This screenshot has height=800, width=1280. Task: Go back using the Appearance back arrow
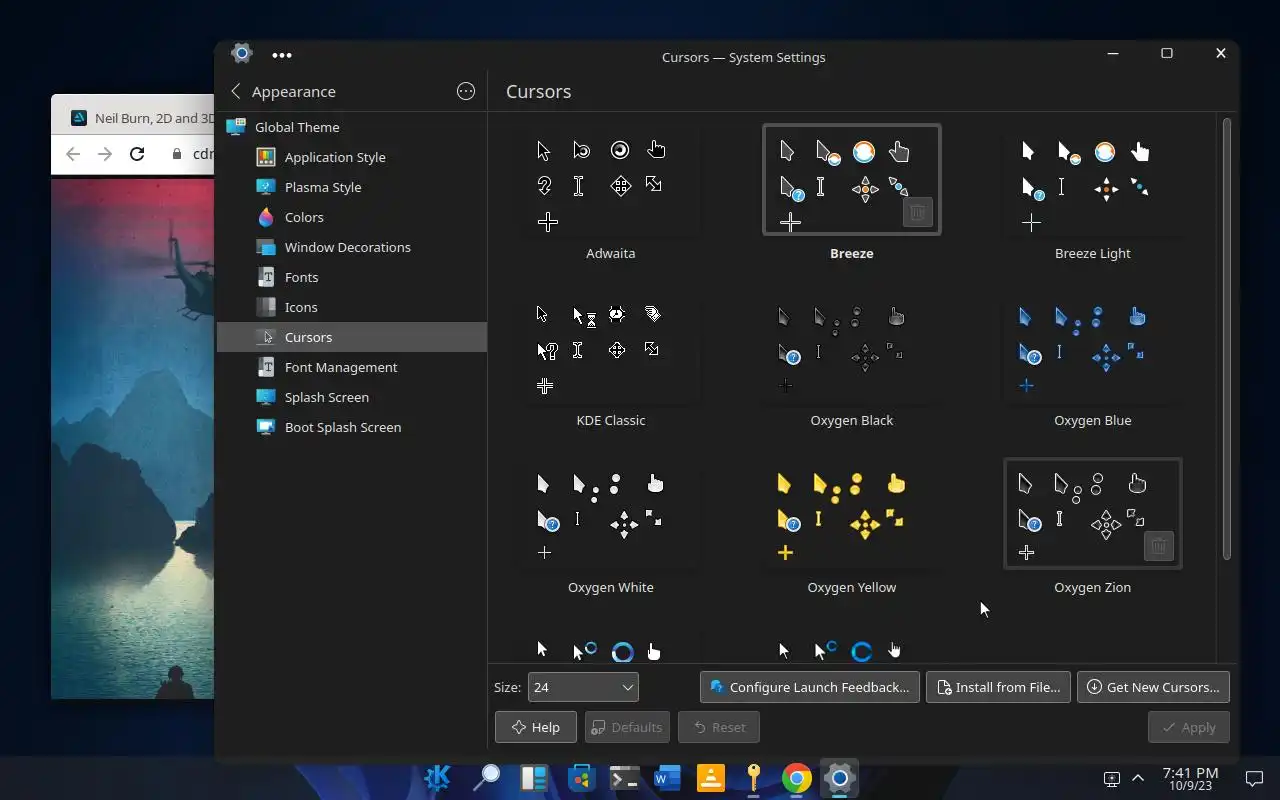(236, 91)
